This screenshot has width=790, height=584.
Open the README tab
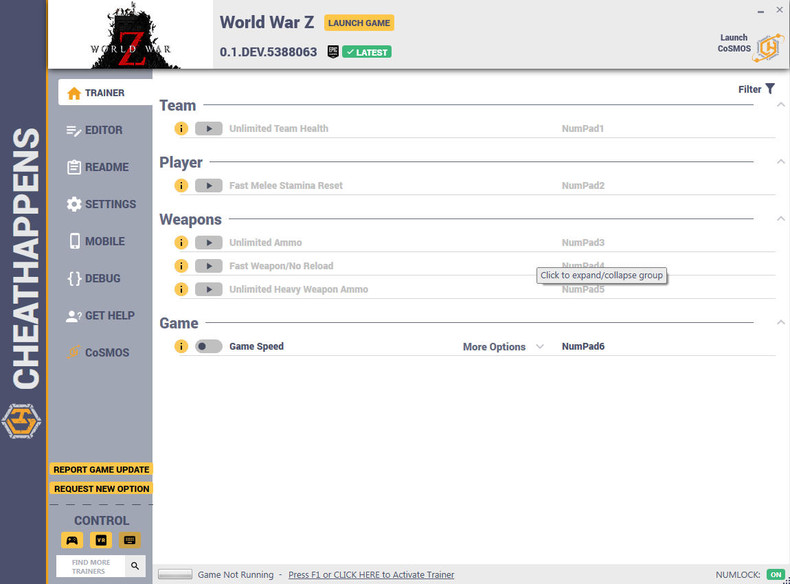click(x=98, y=167)
